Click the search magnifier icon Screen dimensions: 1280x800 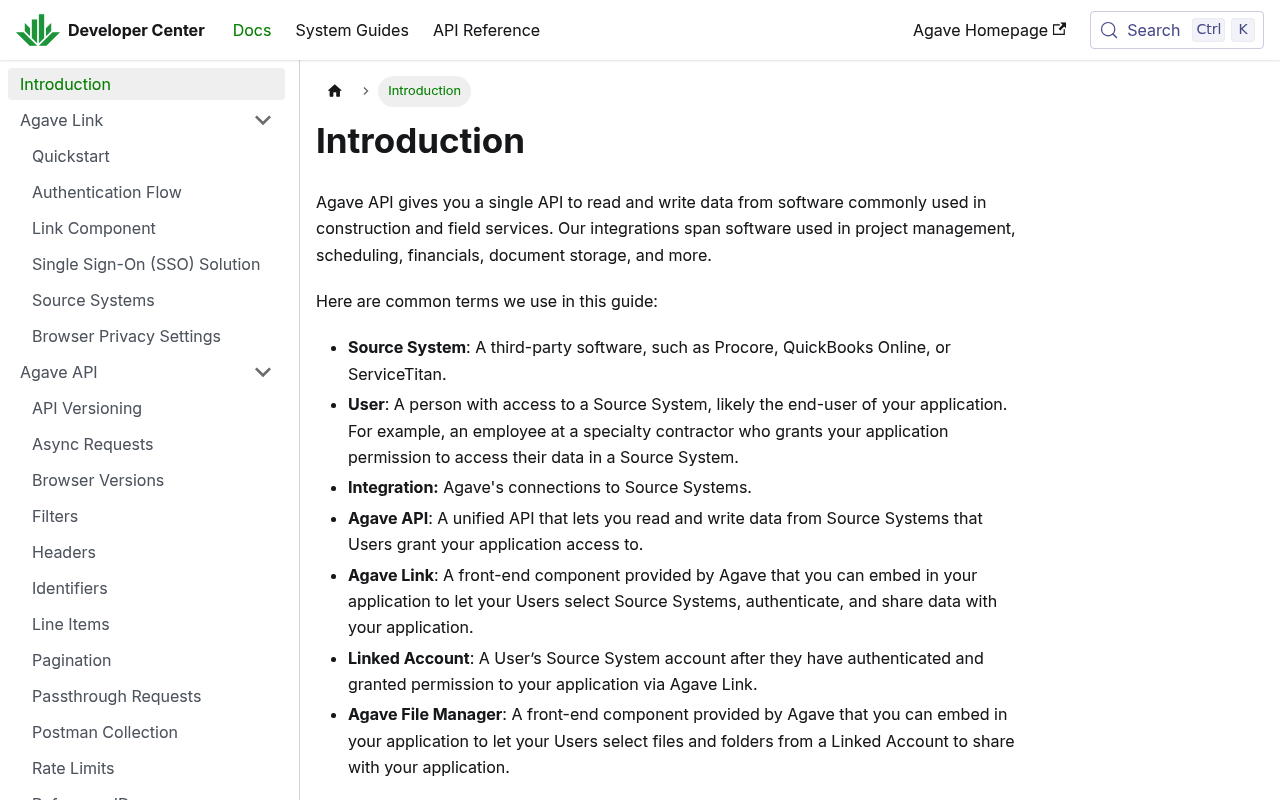pos(1109,30)
